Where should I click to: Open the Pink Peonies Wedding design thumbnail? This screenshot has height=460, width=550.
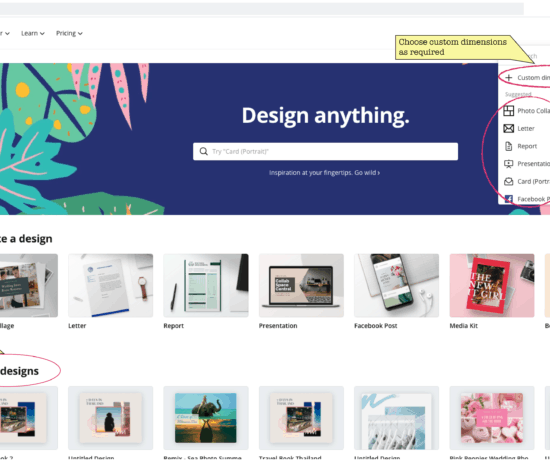(492, 418)
